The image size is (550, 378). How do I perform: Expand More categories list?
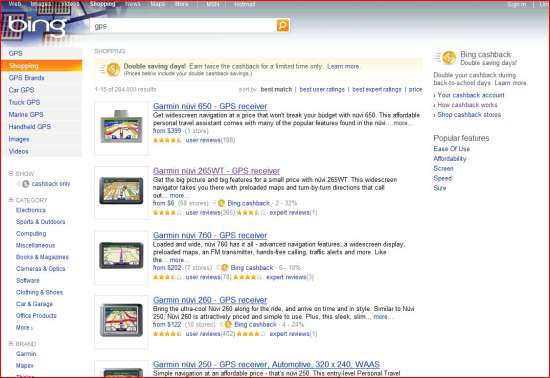coord(24,328)
